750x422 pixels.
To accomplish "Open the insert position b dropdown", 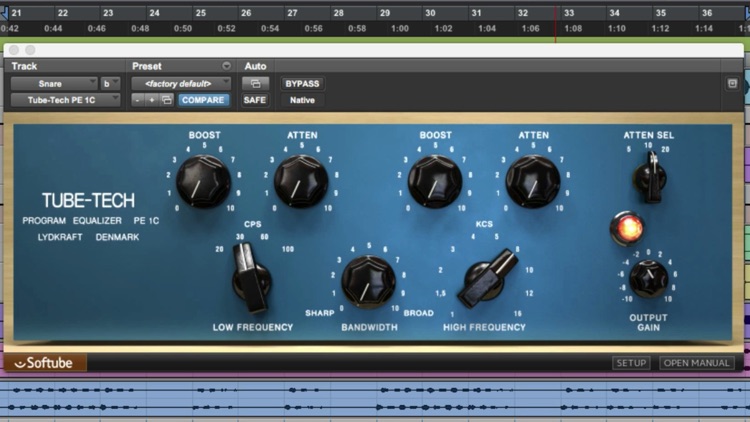I will point(110,84).
